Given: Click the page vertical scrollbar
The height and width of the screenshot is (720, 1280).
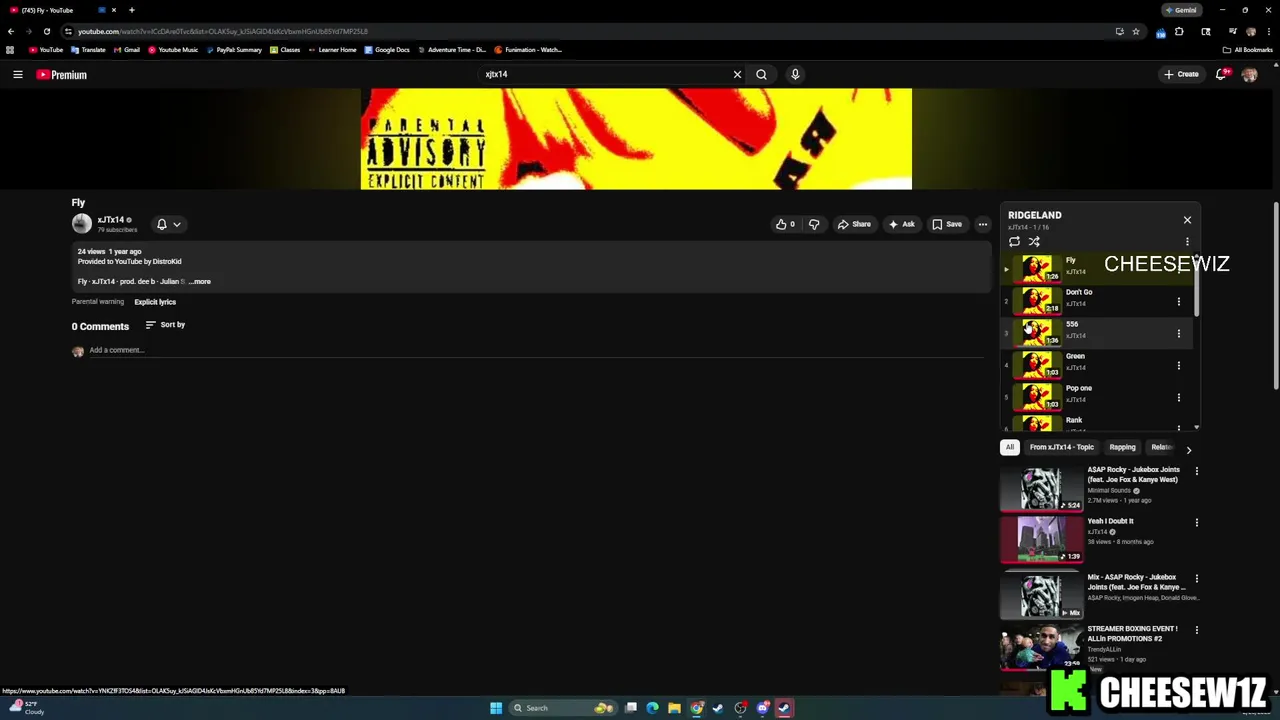Looking at the screenshot, I should pos(1276,295).
